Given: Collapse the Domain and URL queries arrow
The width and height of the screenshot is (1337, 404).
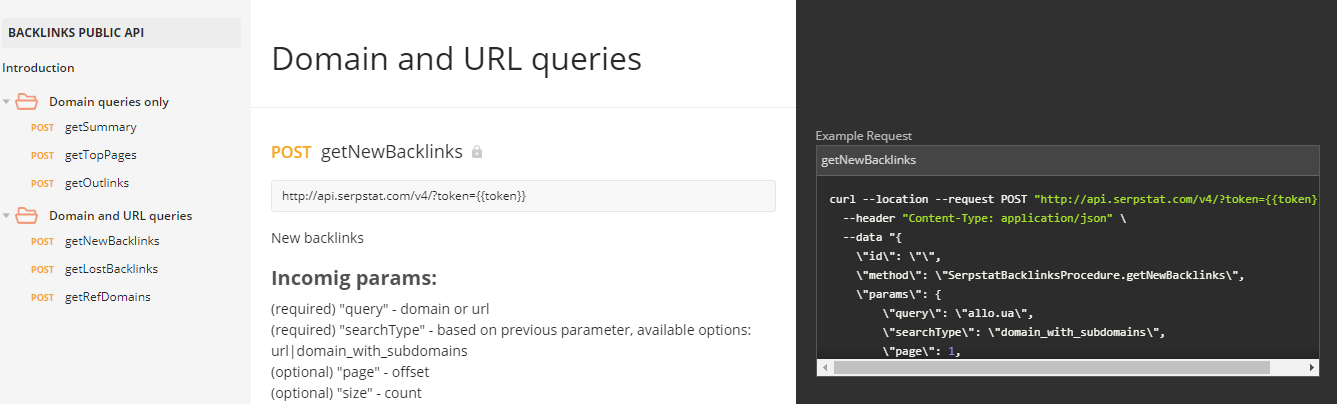Looking at the screenshot, I should click(7, 216).
